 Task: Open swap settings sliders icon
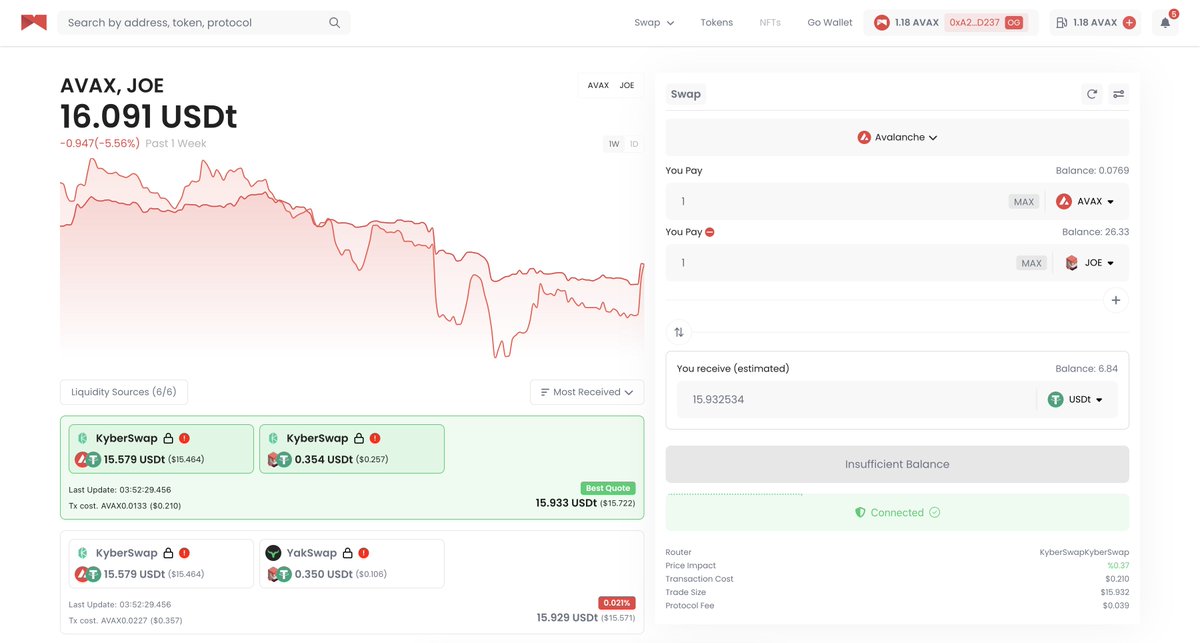pos(1119,94)
